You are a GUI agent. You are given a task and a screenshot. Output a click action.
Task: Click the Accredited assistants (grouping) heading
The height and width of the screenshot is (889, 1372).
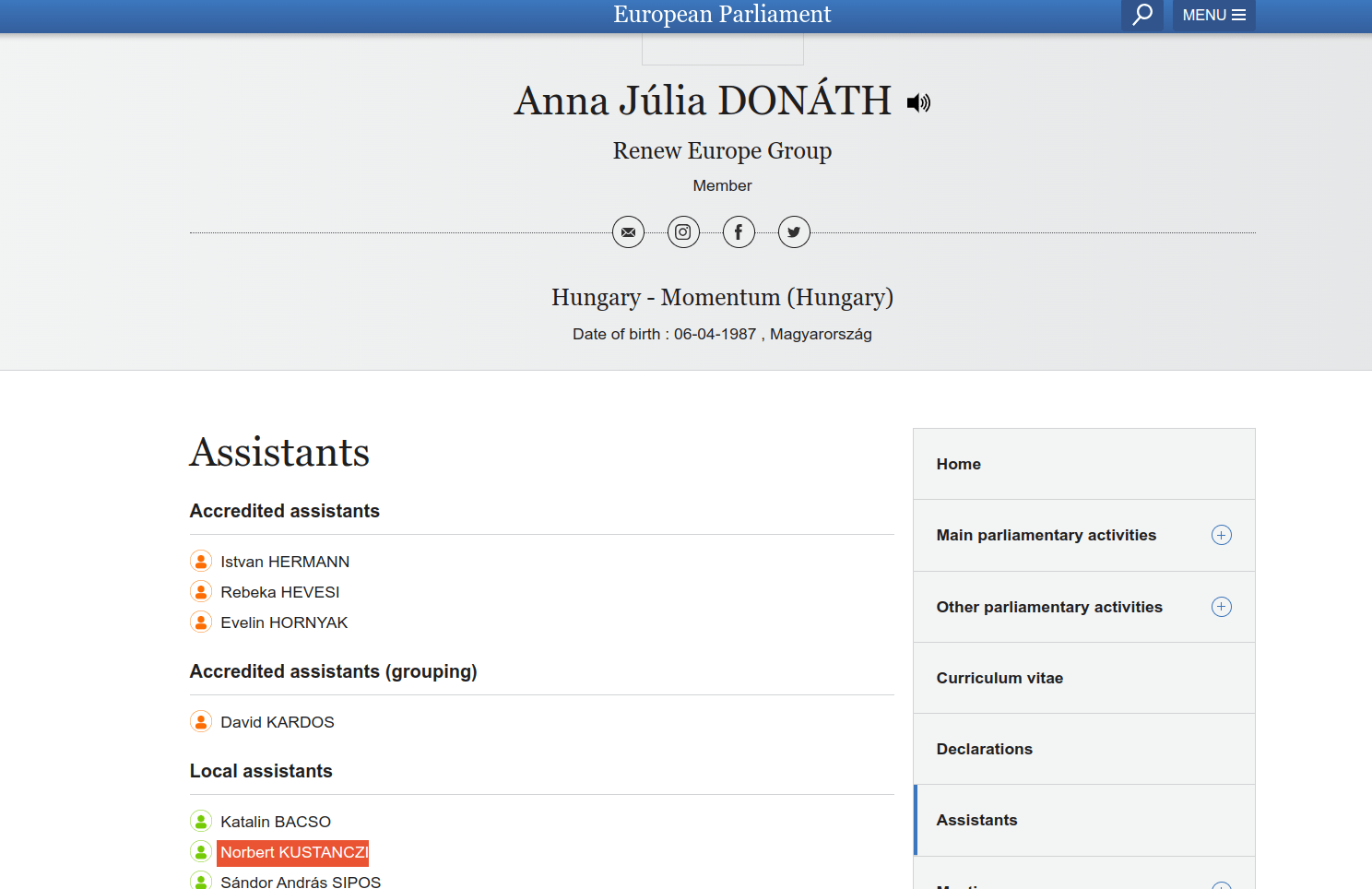point(334,671)
